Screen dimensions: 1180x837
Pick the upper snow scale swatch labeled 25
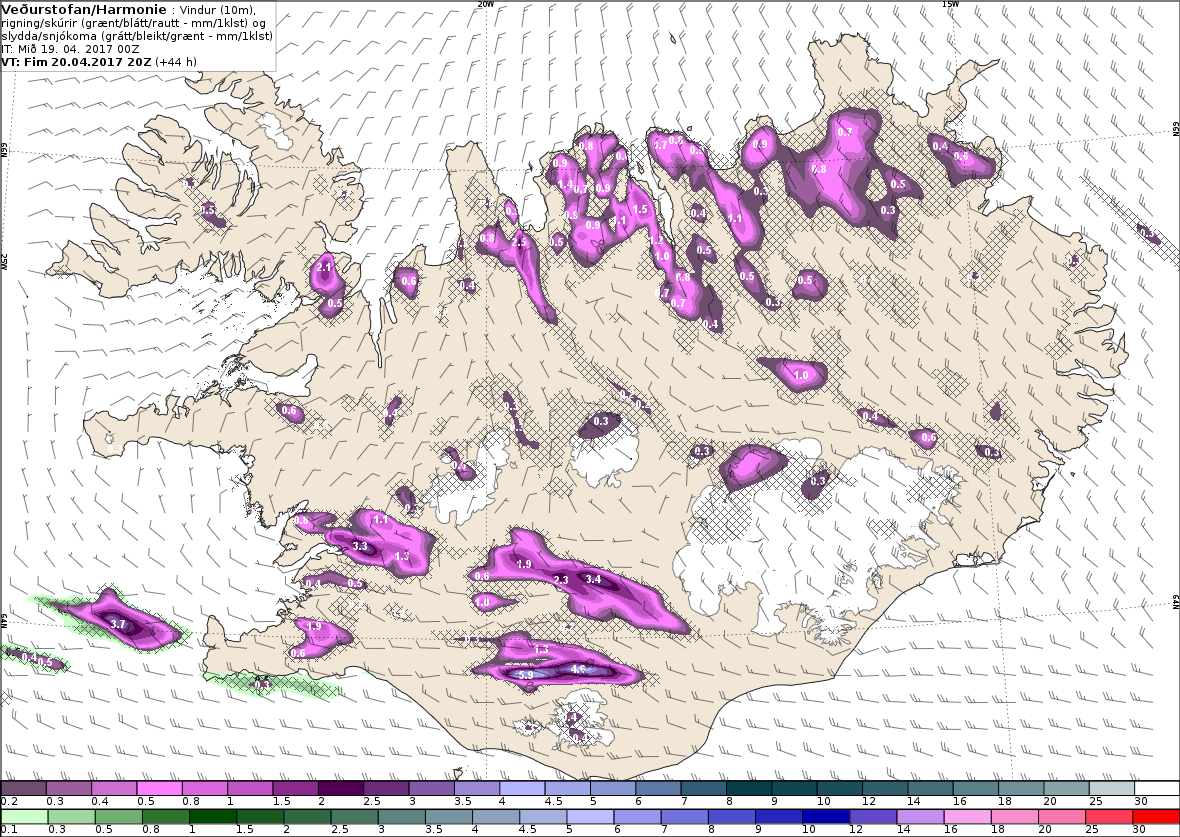coord(1111,788)
